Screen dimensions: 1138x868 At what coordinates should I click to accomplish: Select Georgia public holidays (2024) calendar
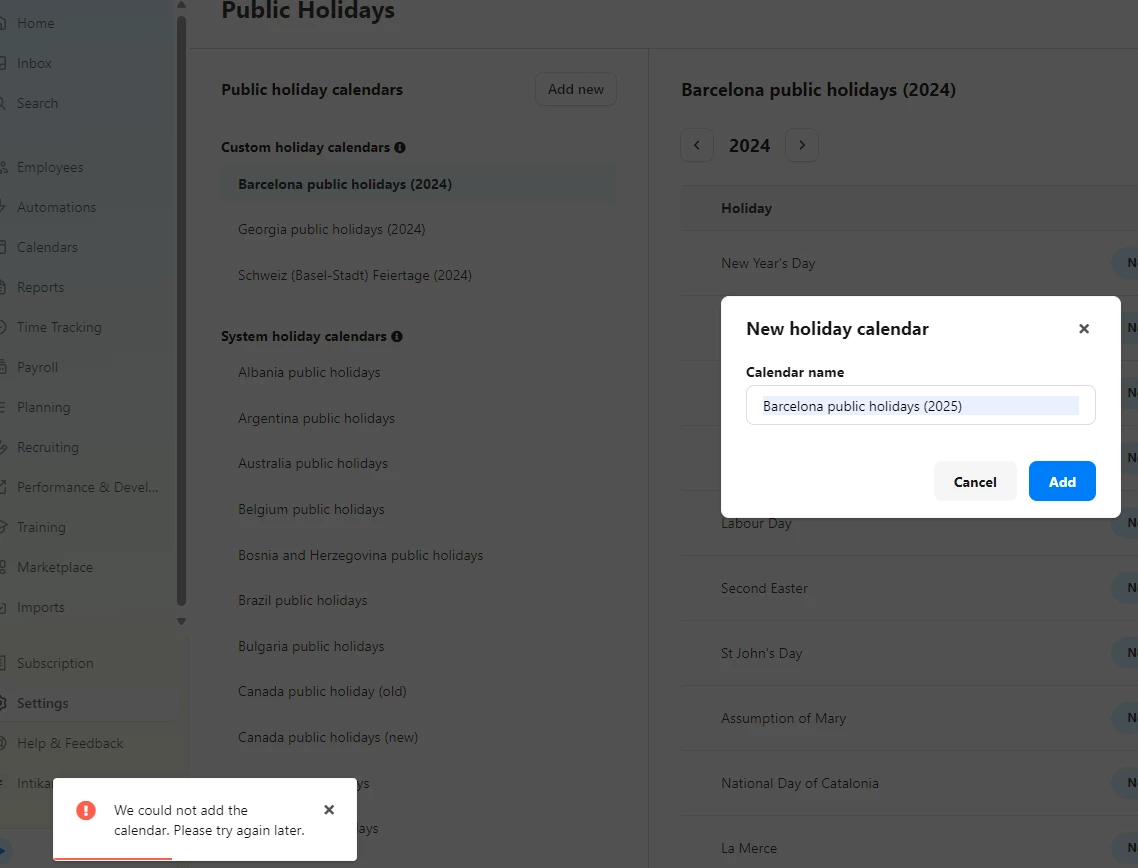pos(332,229)
